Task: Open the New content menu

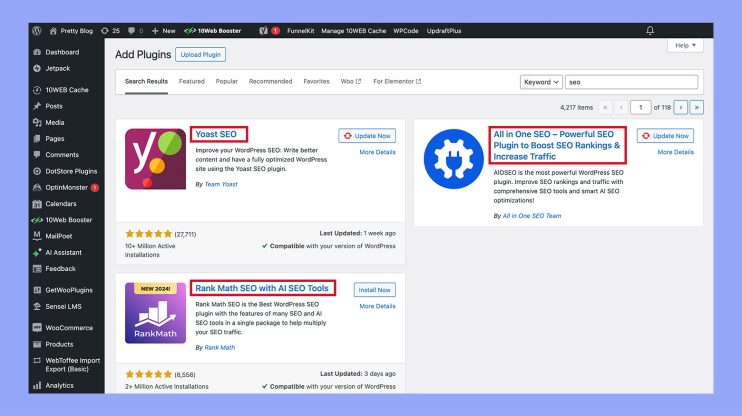Action: point(163,31)
